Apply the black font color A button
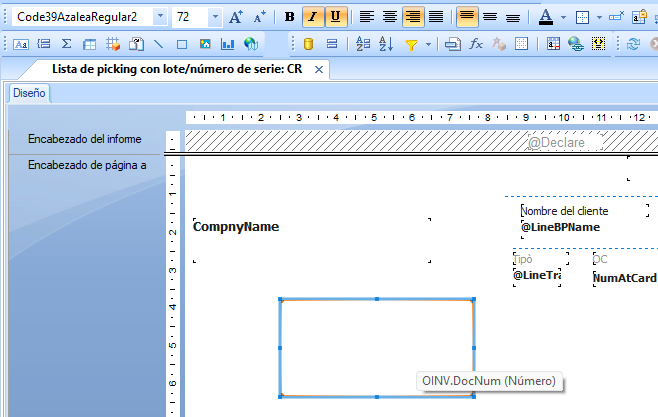This screenshot has height=417, width=658. coord(546,17)
